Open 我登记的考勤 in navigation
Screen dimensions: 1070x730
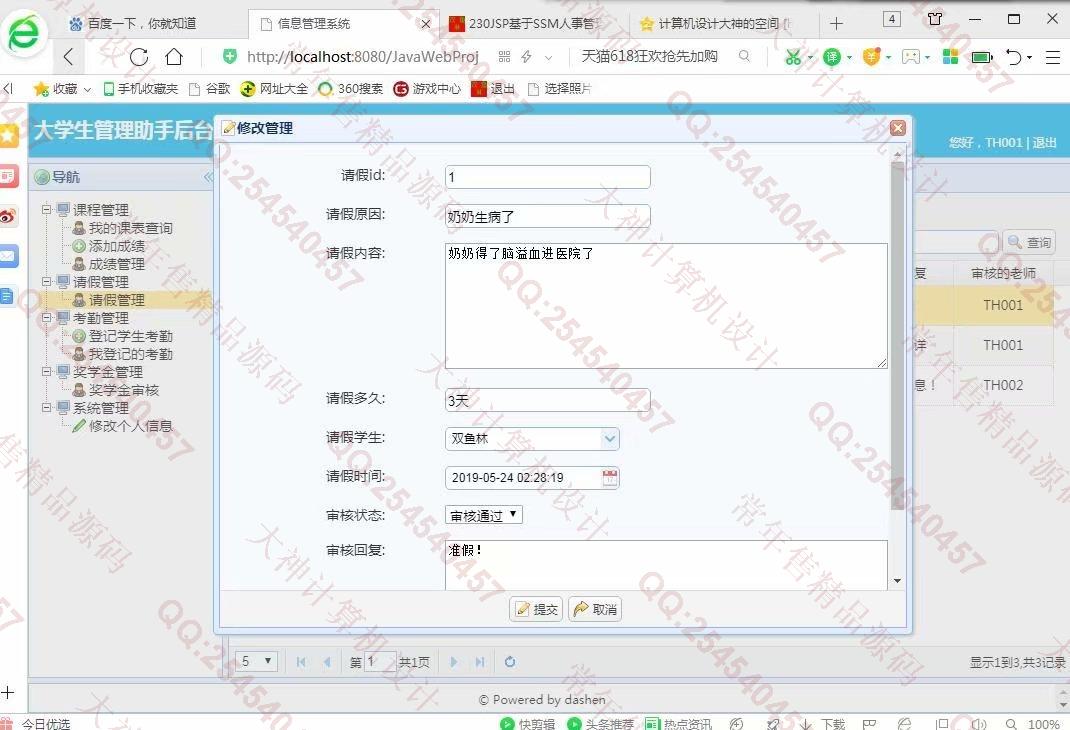(130, 354)
